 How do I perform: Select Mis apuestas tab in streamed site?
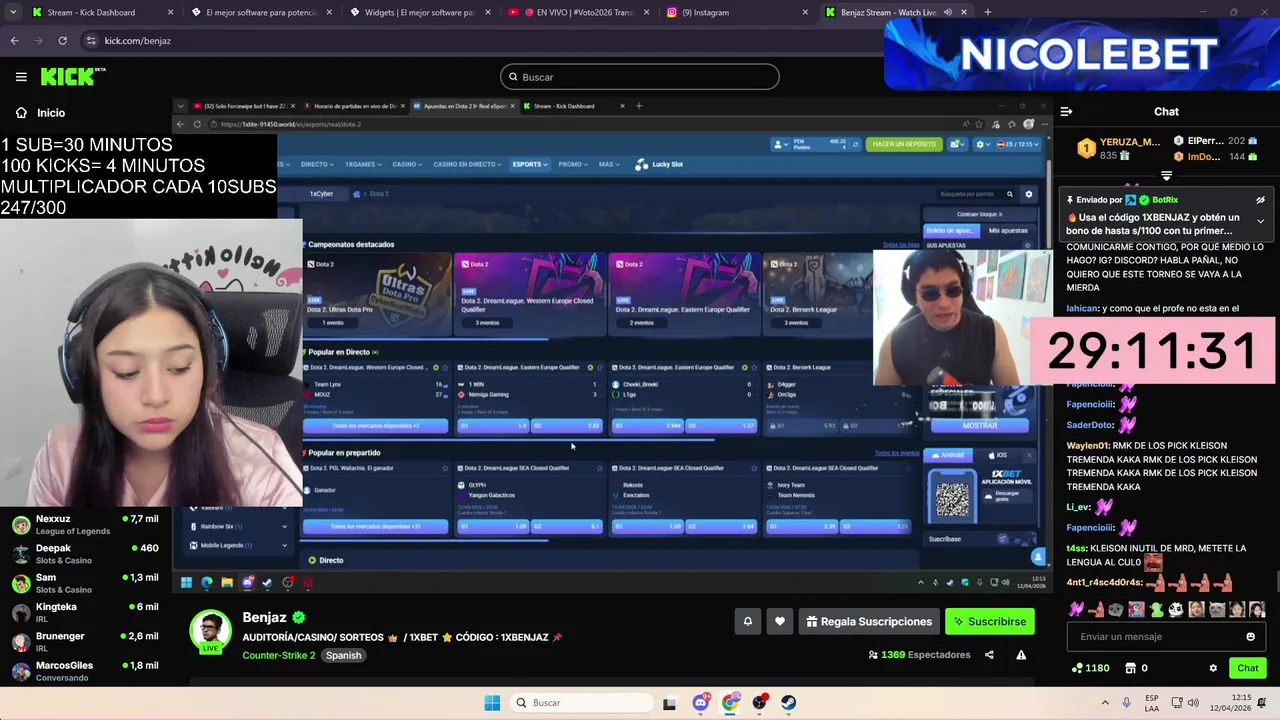(1007, 231)
